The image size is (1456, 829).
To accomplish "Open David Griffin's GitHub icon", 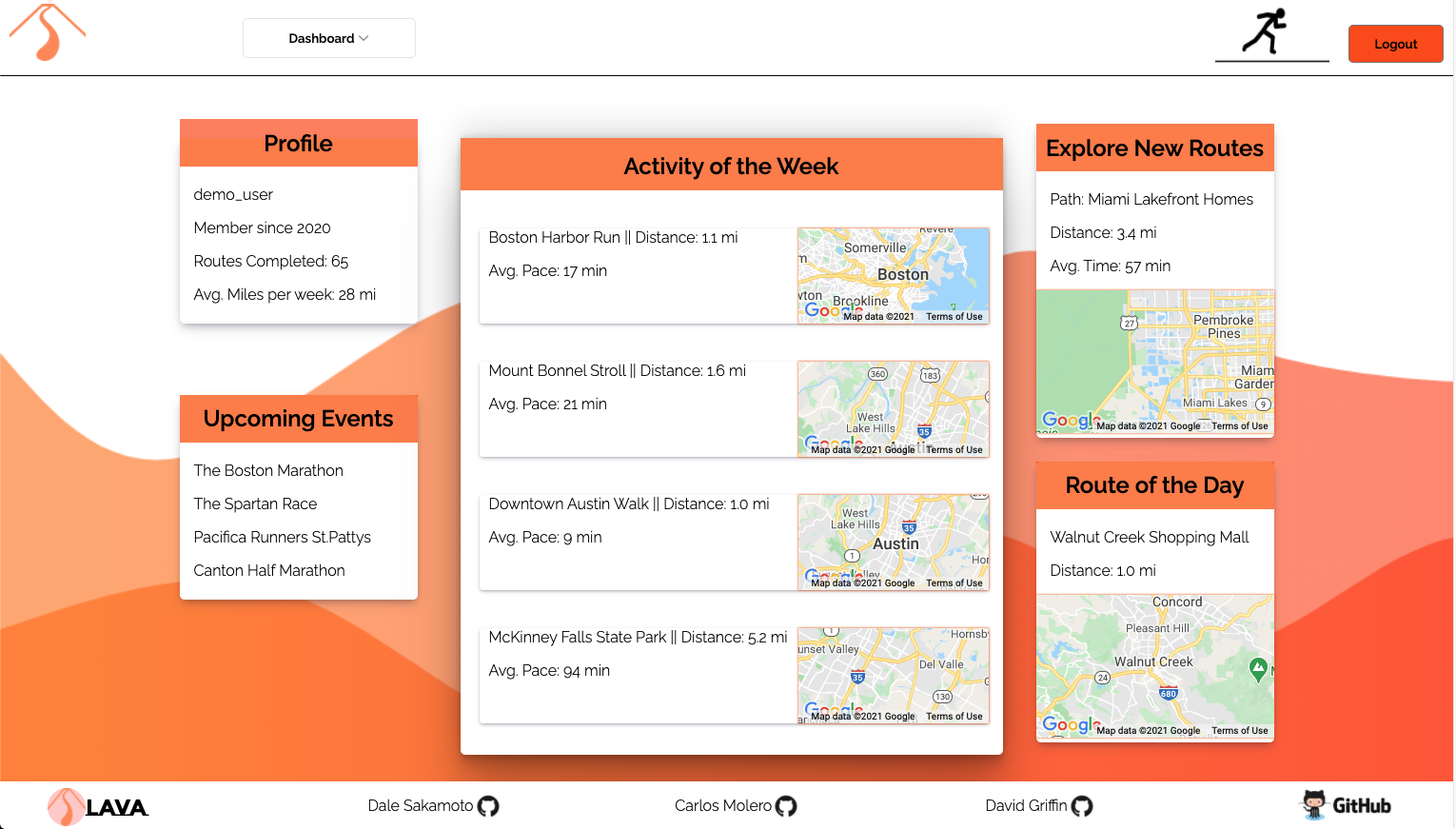I will (1082, 806).
